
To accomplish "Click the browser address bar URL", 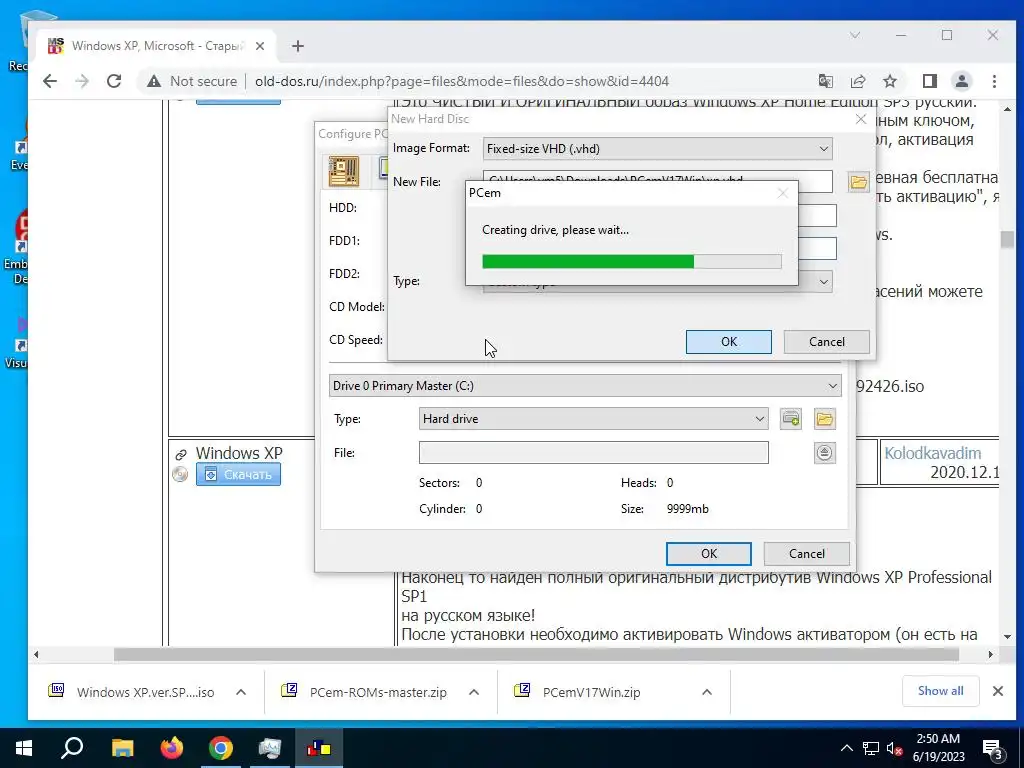I will pos(462,81).
